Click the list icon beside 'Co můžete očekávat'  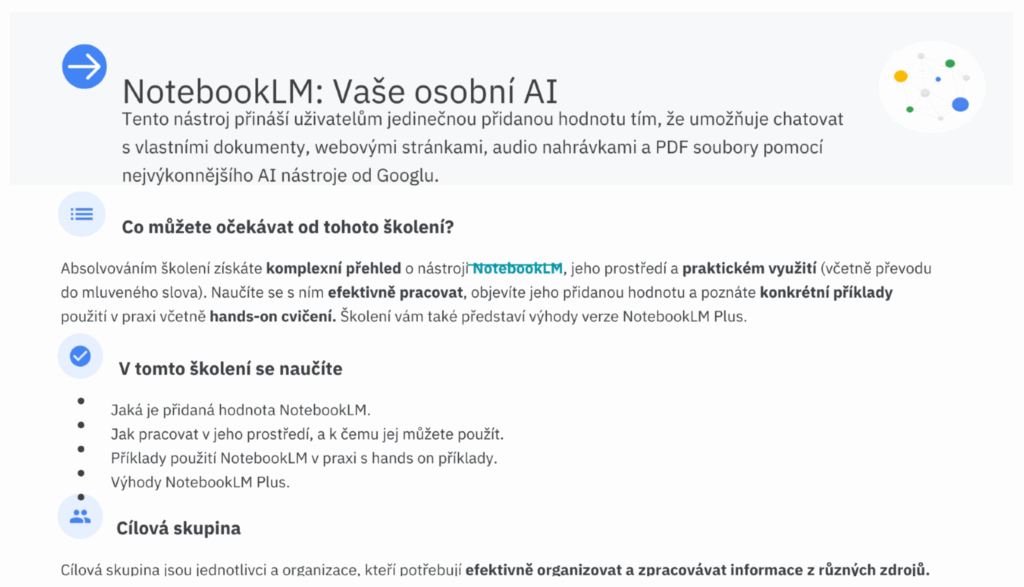(81, 214)
